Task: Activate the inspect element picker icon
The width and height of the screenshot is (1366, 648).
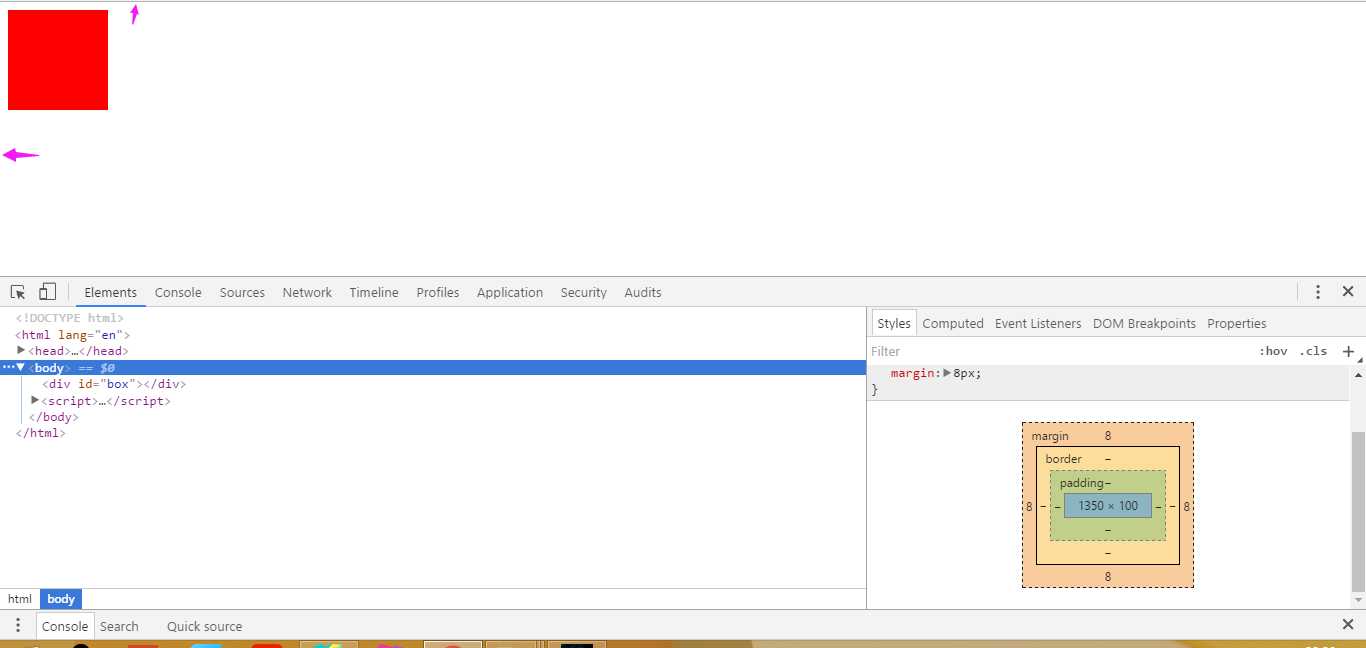Action: coord(18,292)
